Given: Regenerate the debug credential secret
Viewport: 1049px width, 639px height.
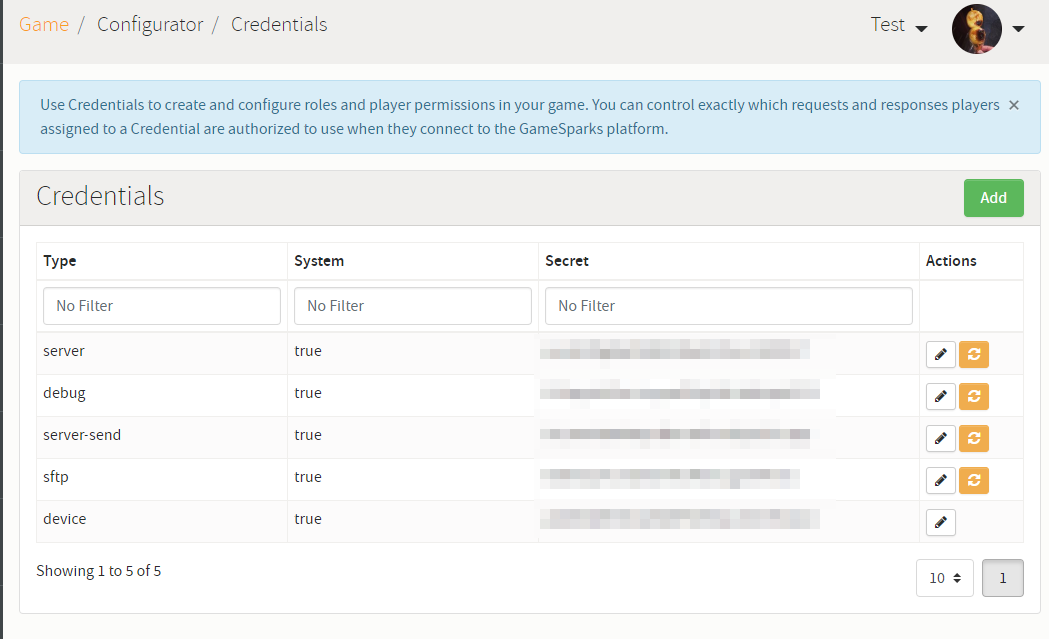Looking at the screenshot, I should (x=974, y=396).
